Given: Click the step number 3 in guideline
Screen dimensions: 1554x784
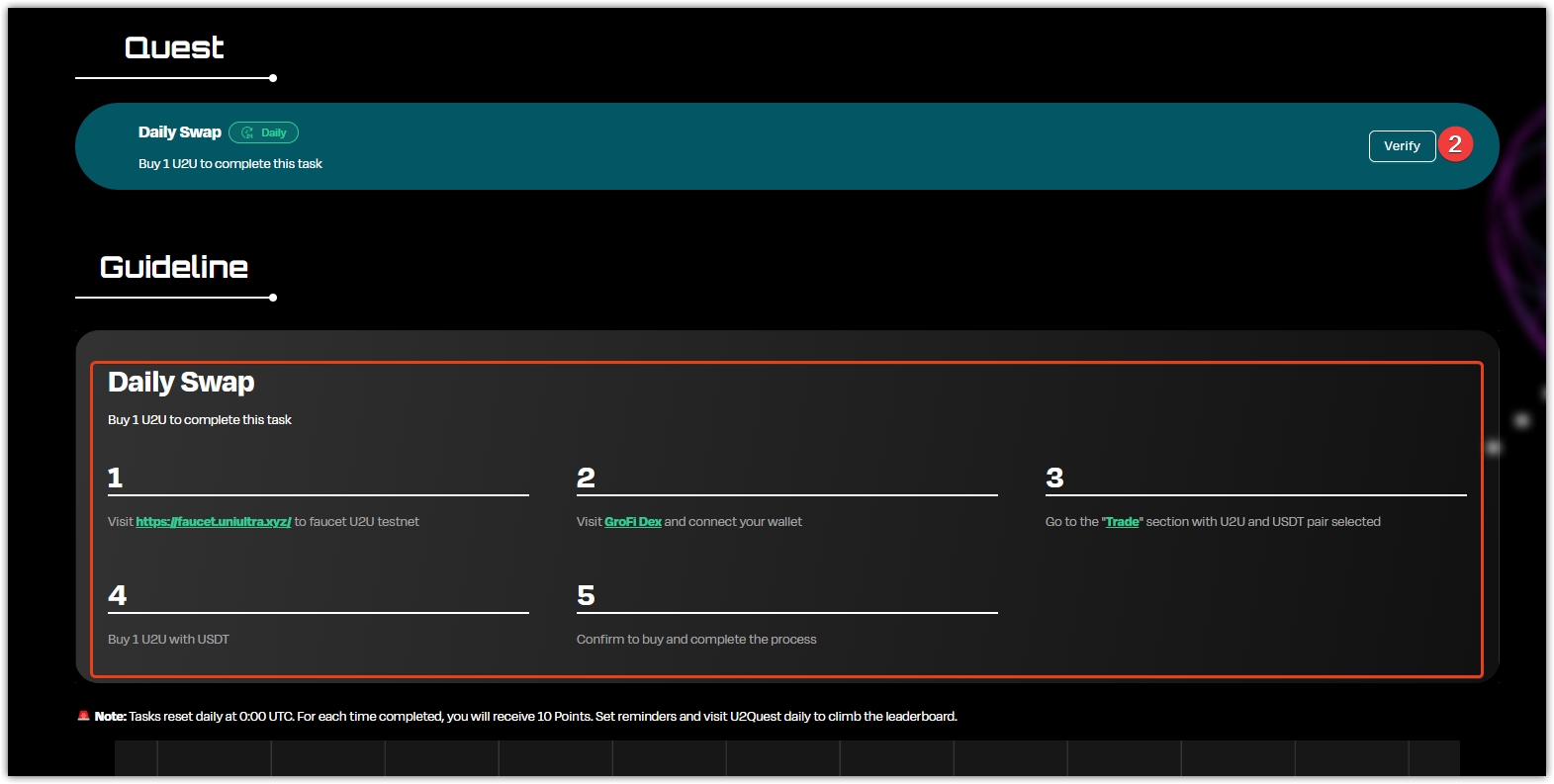Looking at the screenshot, I should [1054, 479].
